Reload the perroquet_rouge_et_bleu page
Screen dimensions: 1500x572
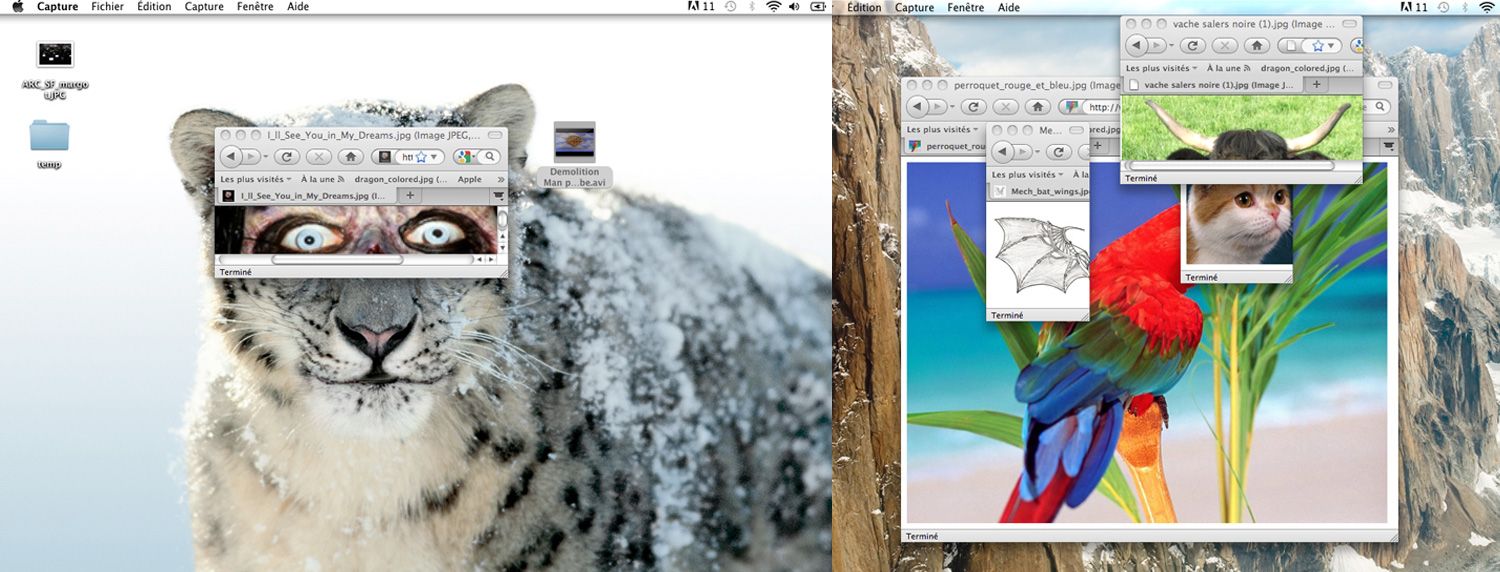coord(973,107)
